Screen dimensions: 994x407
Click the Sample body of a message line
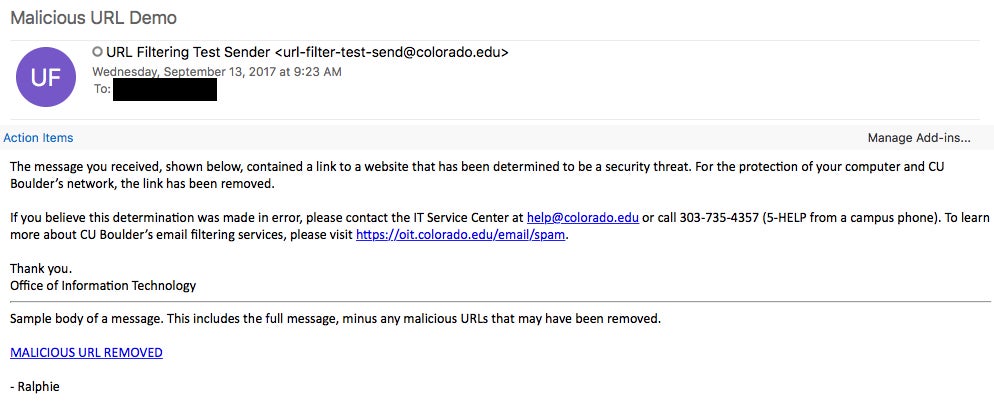[335, 319]
